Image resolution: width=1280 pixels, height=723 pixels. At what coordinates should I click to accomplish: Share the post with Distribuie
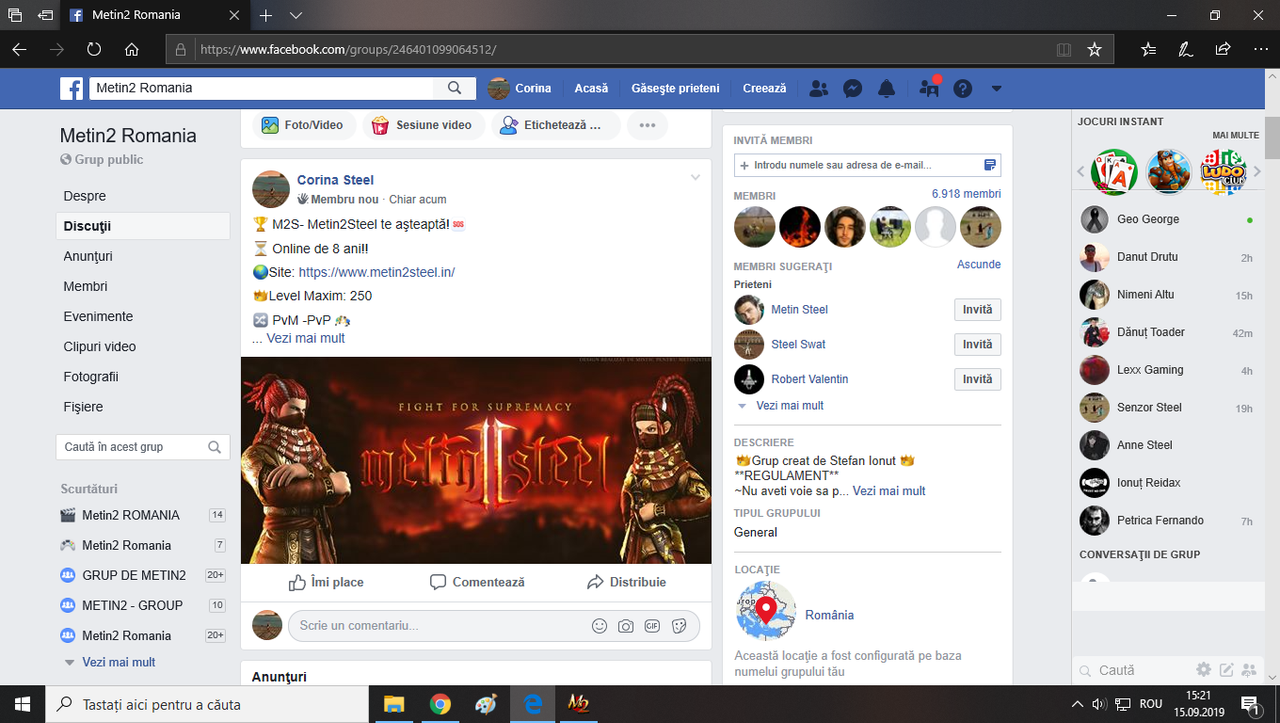click(626, 582)
